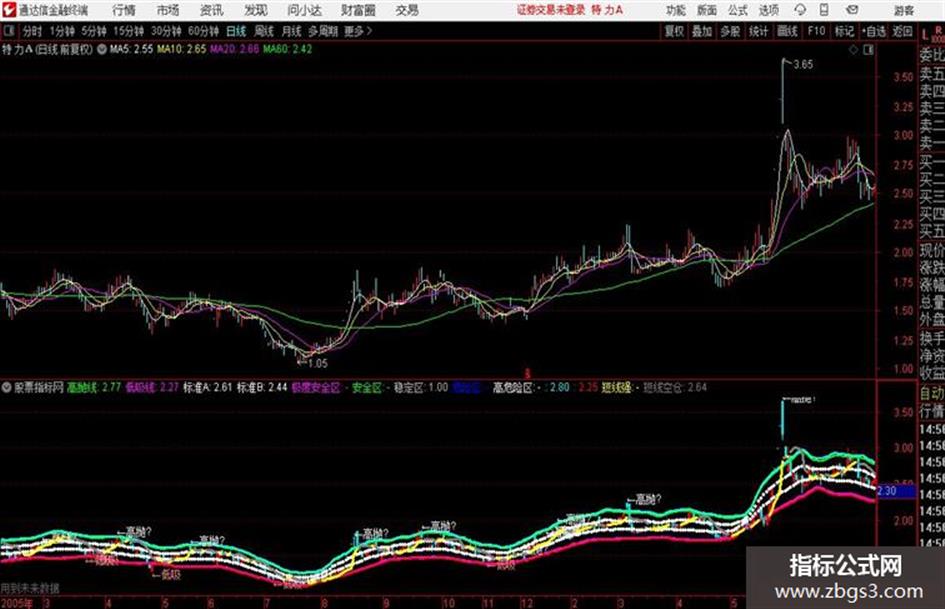Open the 发现 menu
Screen dimensions: 945x609
(256, 10)
